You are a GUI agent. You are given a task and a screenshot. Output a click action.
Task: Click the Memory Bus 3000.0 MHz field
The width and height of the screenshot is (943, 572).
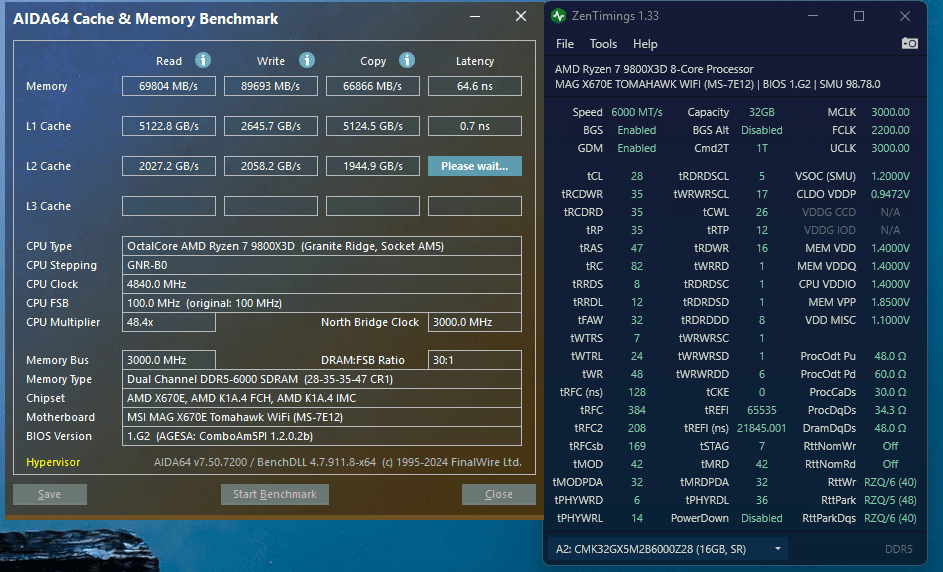point(168,360)
